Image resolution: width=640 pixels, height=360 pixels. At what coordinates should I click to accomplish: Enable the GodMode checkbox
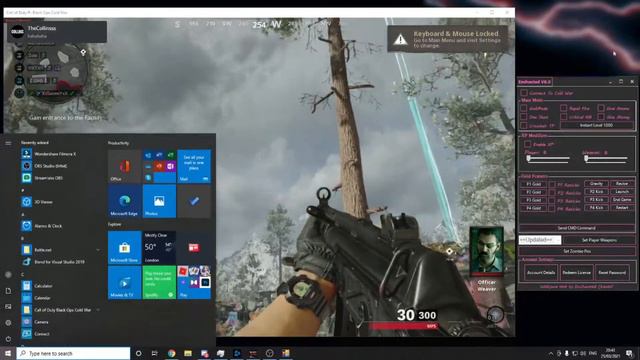pyautogui.click(x=524, y=108)
